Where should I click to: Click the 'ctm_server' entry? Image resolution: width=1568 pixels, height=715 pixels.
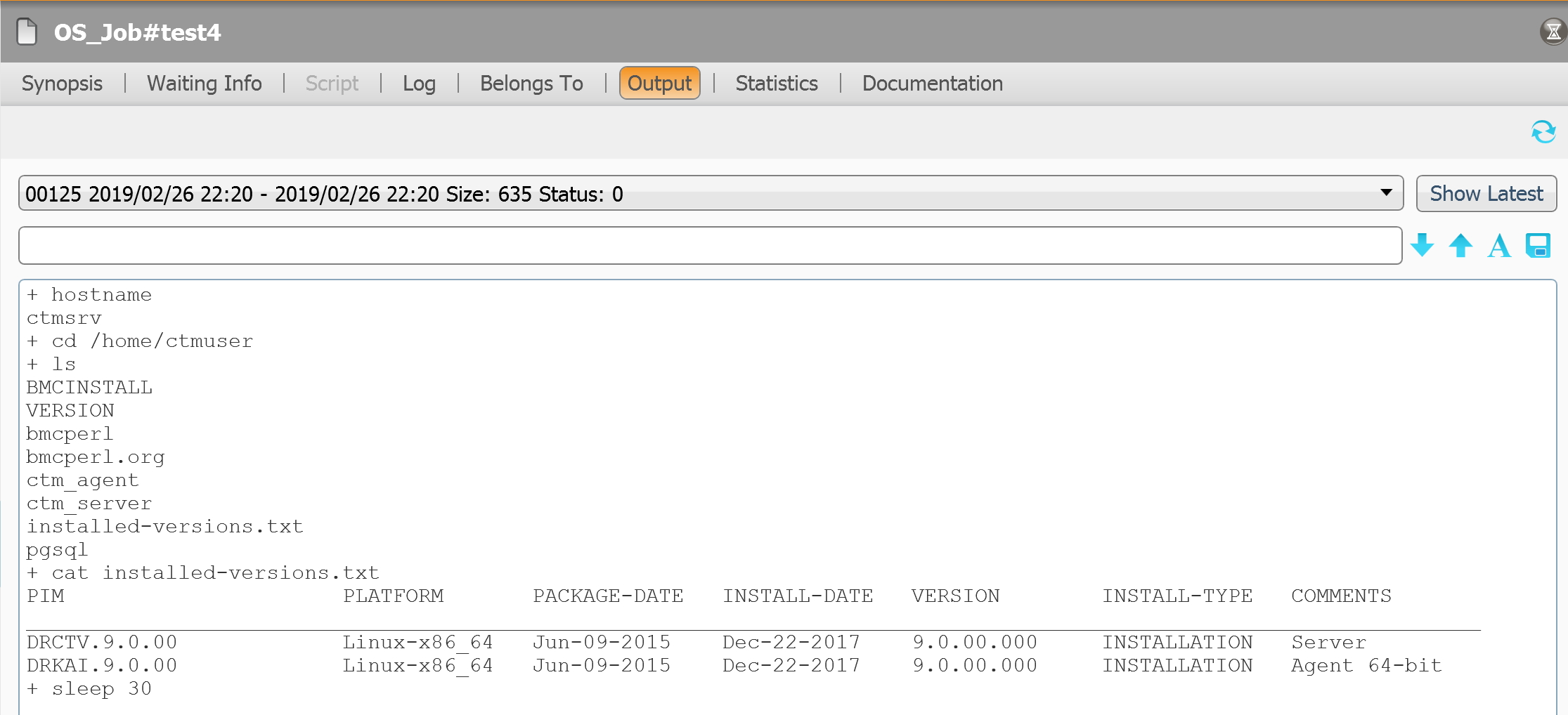[89, 503]
